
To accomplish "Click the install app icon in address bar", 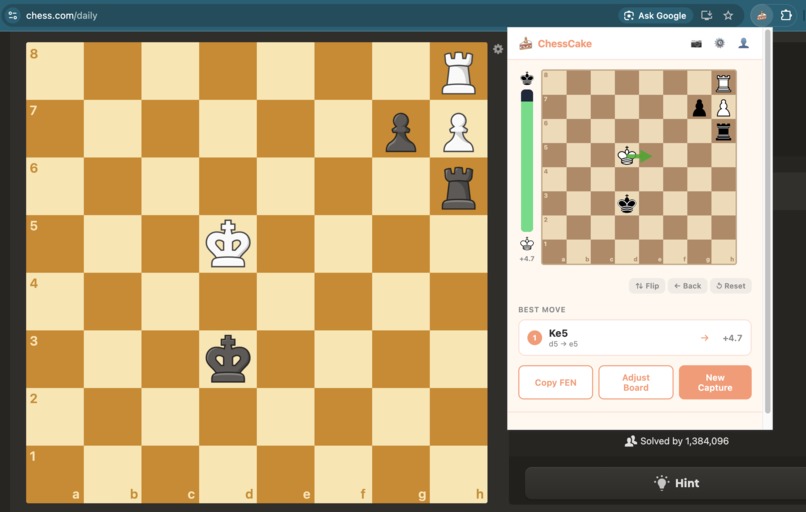I will (x=706, y=15).
